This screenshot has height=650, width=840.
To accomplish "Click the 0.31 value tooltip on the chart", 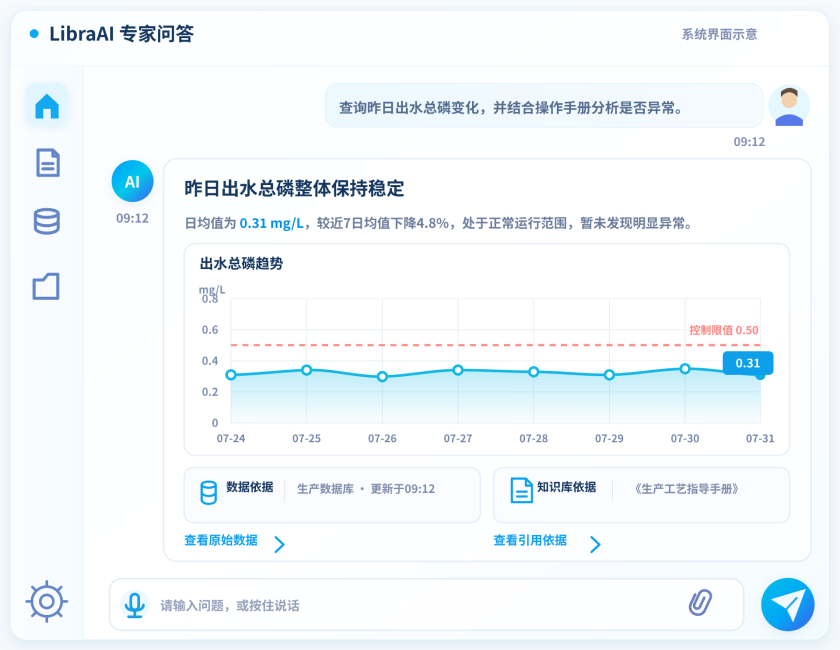I will point(747,363).
